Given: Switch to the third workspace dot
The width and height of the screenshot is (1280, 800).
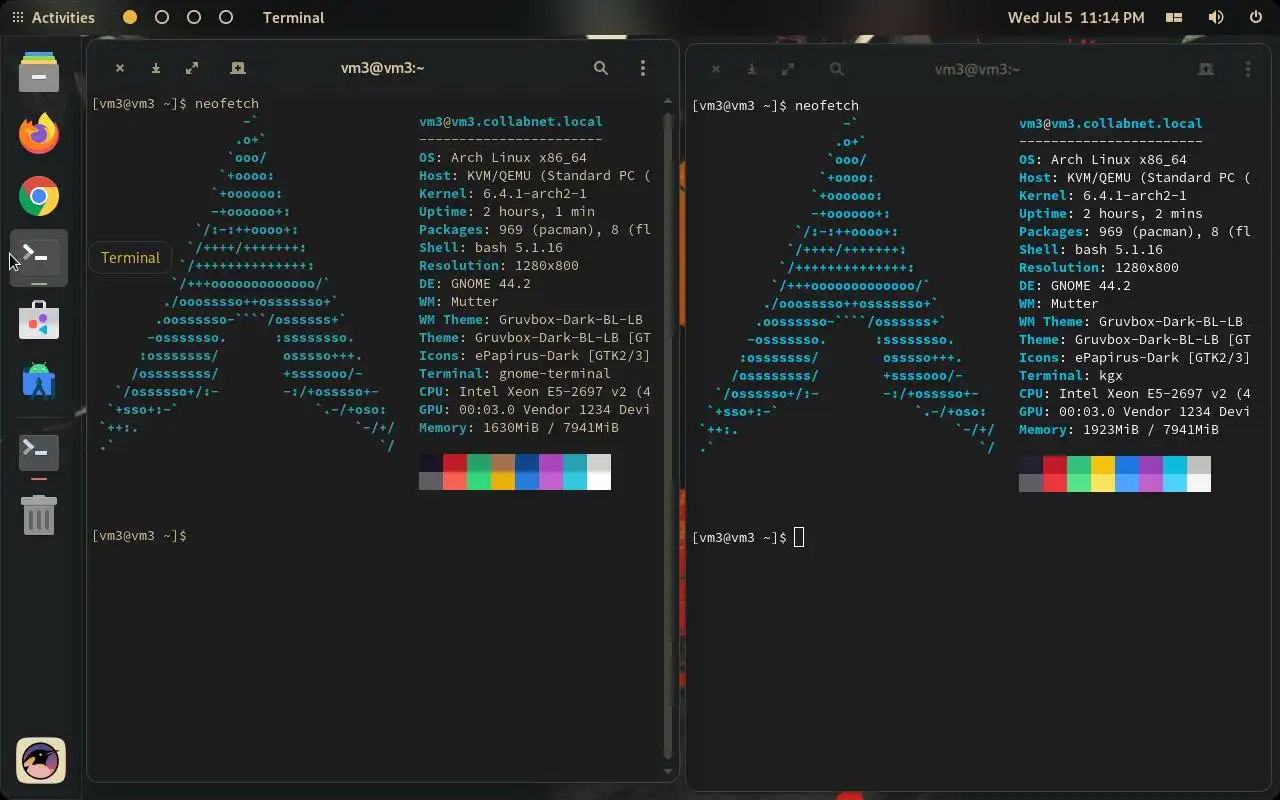Looking at the screenshot, I should click(194, 17).
